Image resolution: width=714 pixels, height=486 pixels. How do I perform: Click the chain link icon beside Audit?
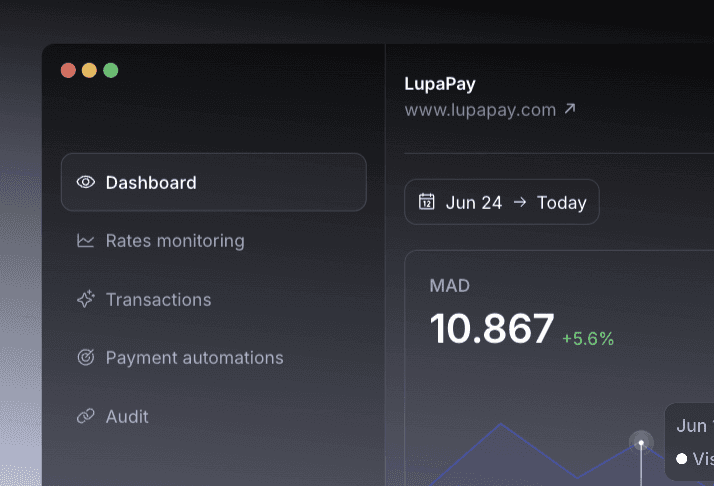[x=86, y=416]
